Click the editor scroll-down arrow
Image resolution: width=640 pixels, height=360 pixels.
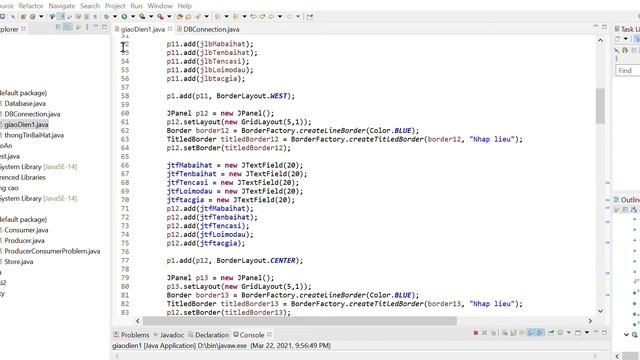click(x=600, y=311)
